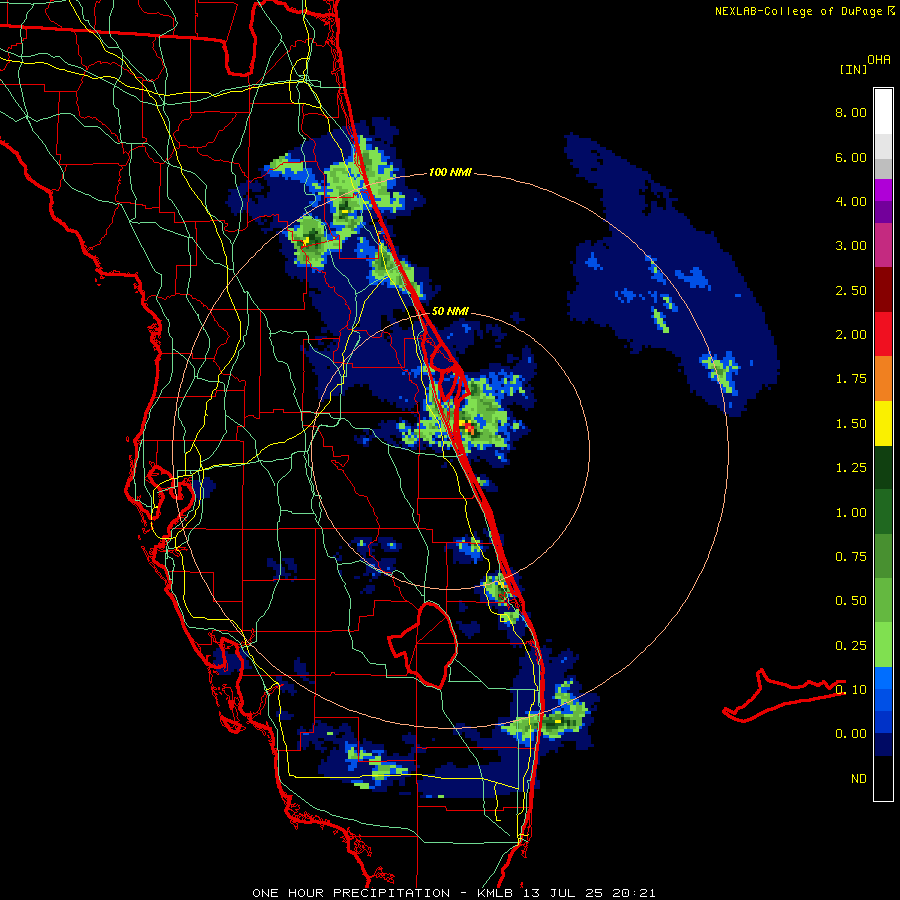Image resolution: width=900 pixels, height=900 pixels.
Task: Click the orange legend swatch near 1.75
Action: pos(883,379)
